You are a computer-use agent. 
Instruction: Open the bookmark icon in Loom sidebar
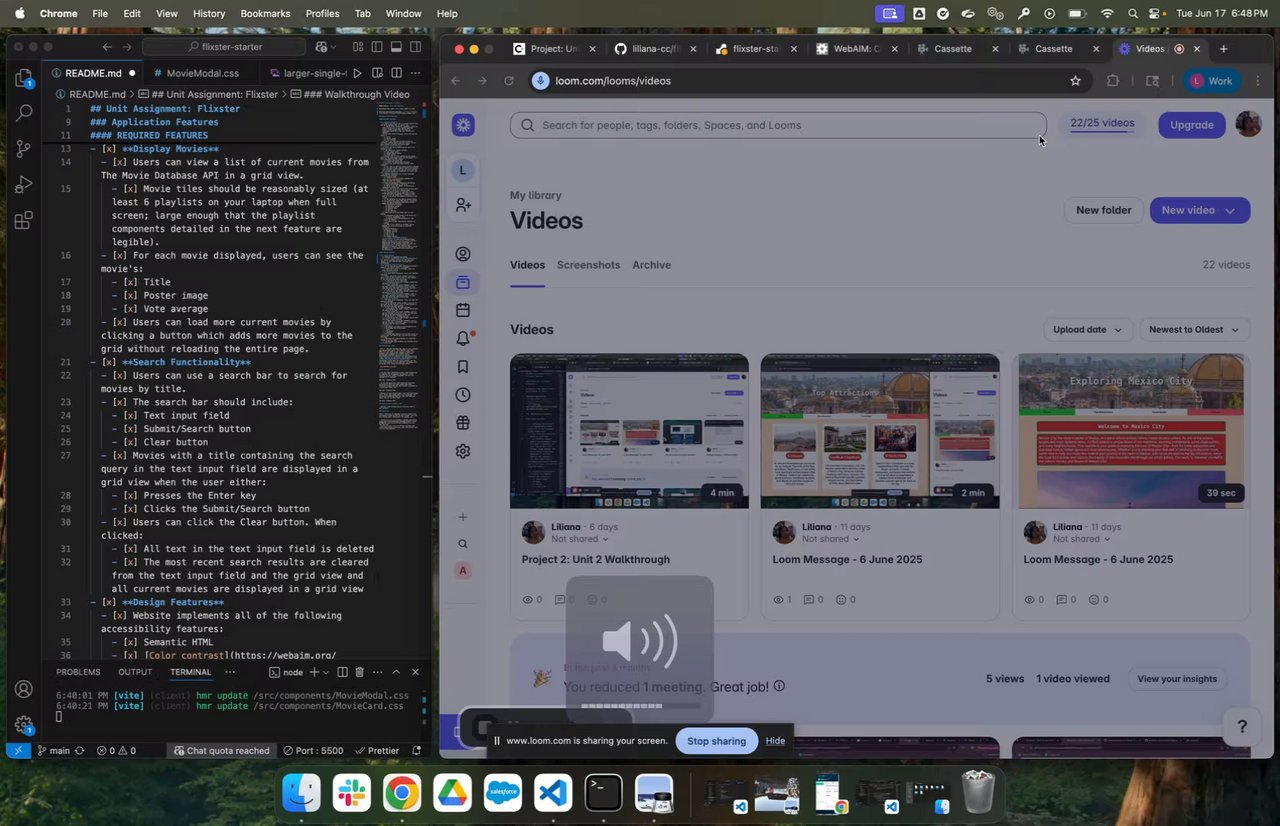[463, 367]
